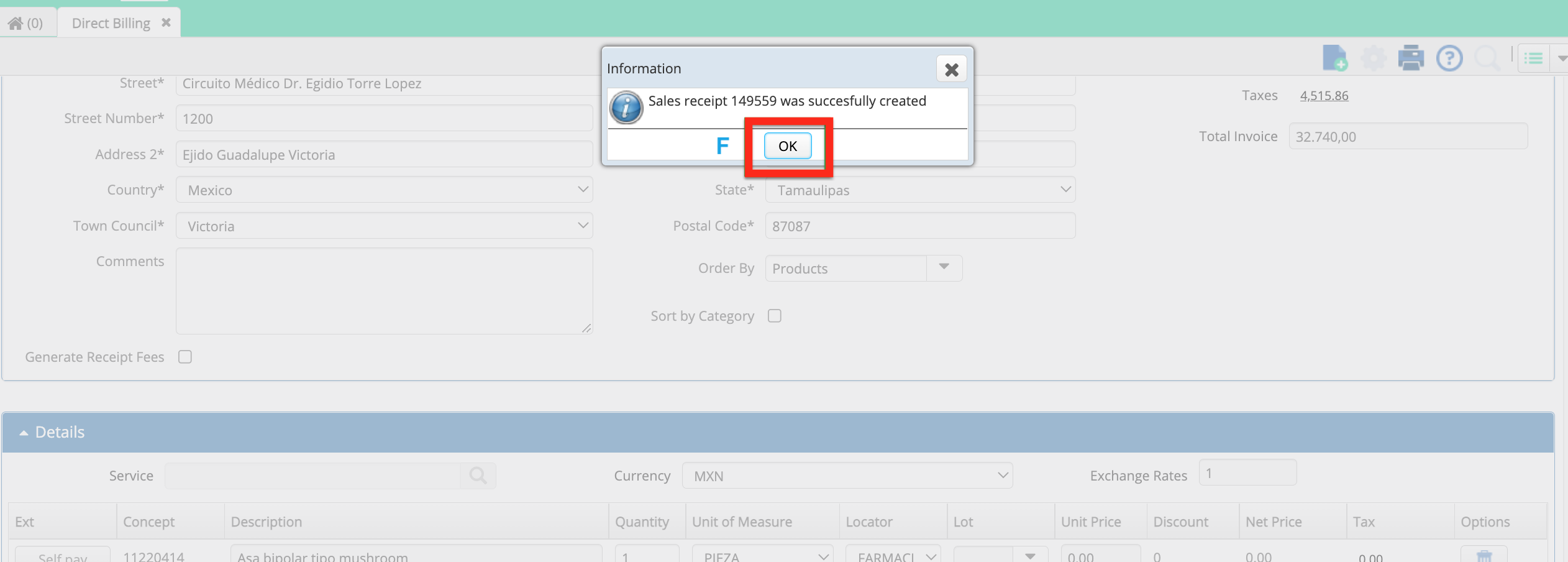
Task: Expand the State dropdown showing Tamaulipas
Action: click(920, 190)
